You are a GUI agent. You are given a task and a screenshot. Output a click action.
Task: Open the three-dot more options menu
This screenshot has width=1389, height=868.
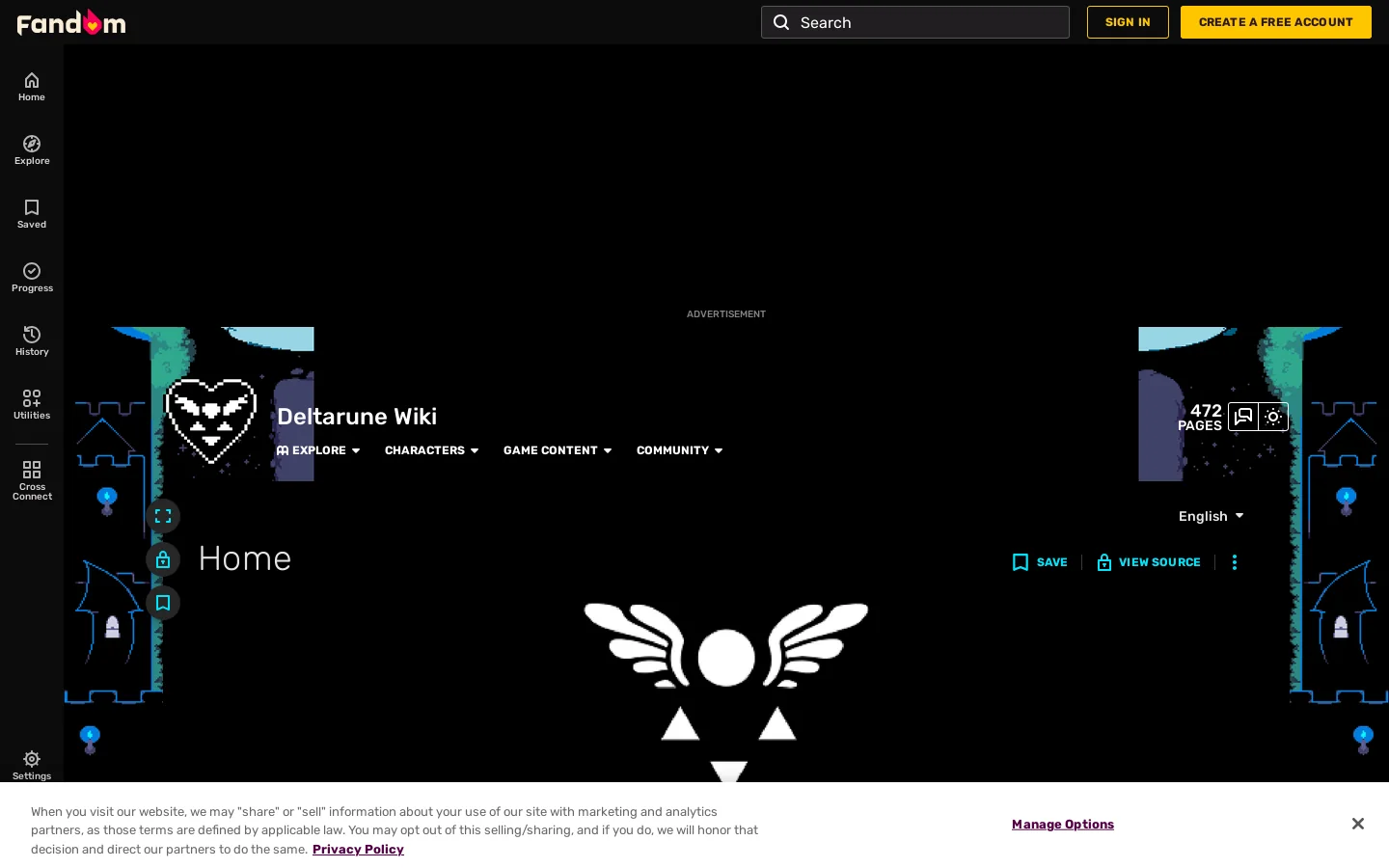click(1235, 562)
